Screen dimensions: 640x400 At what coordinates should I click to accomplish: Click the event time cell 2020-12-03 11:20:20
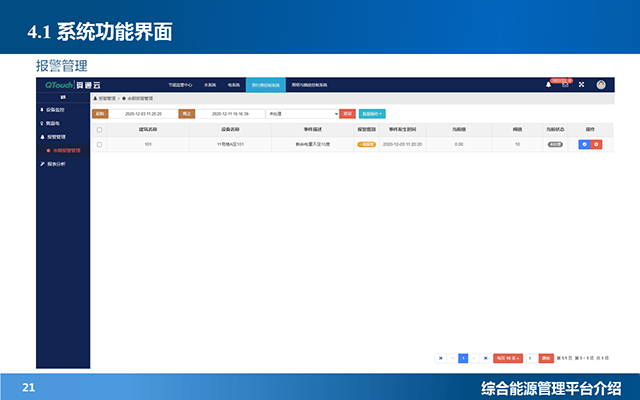coord(402,144)
